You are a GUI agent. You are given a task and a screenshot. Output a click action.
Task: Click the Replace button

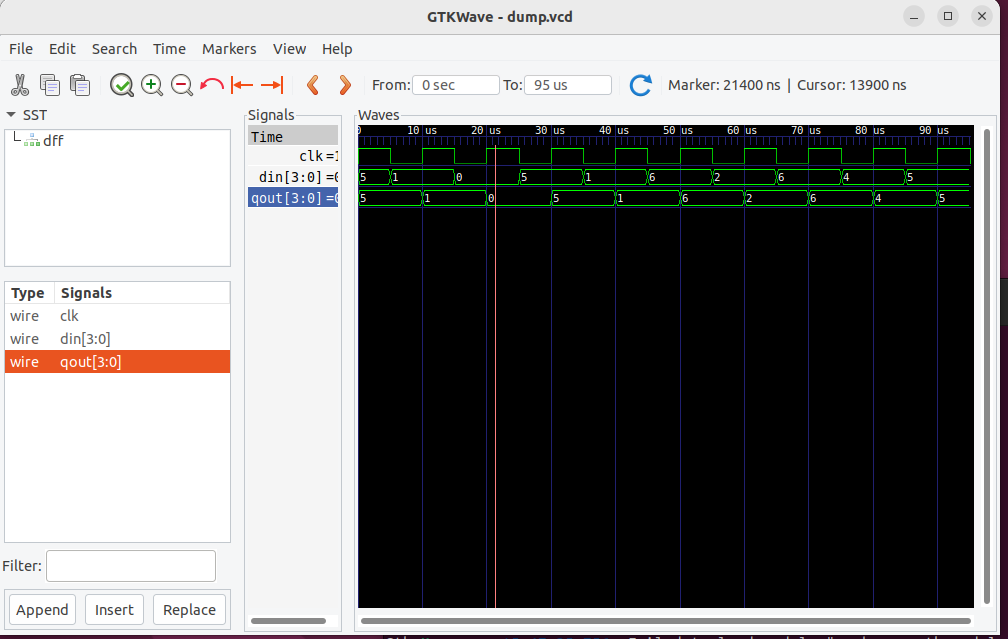pyautogui.click(x=189, y=609)
